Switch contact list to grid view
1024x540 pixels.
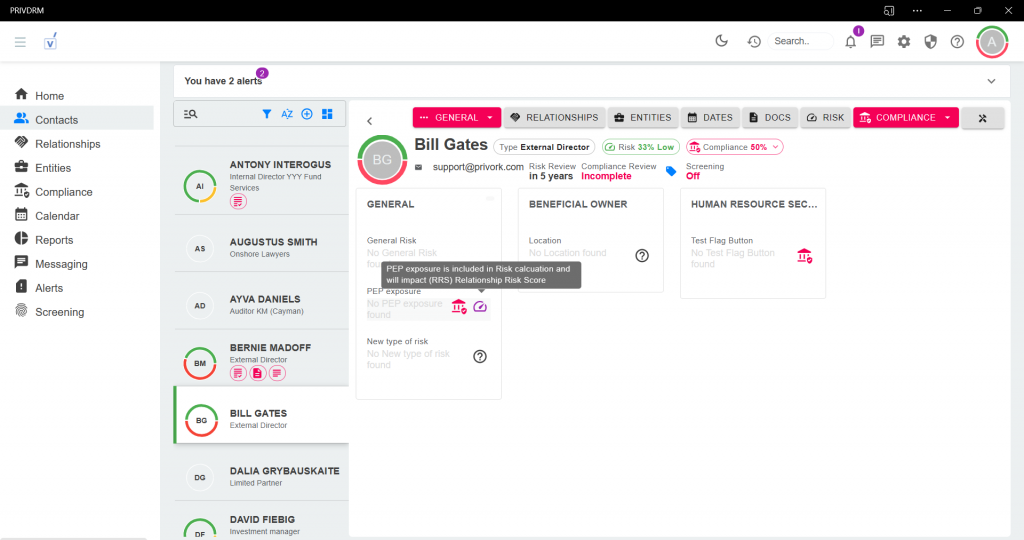327,114
